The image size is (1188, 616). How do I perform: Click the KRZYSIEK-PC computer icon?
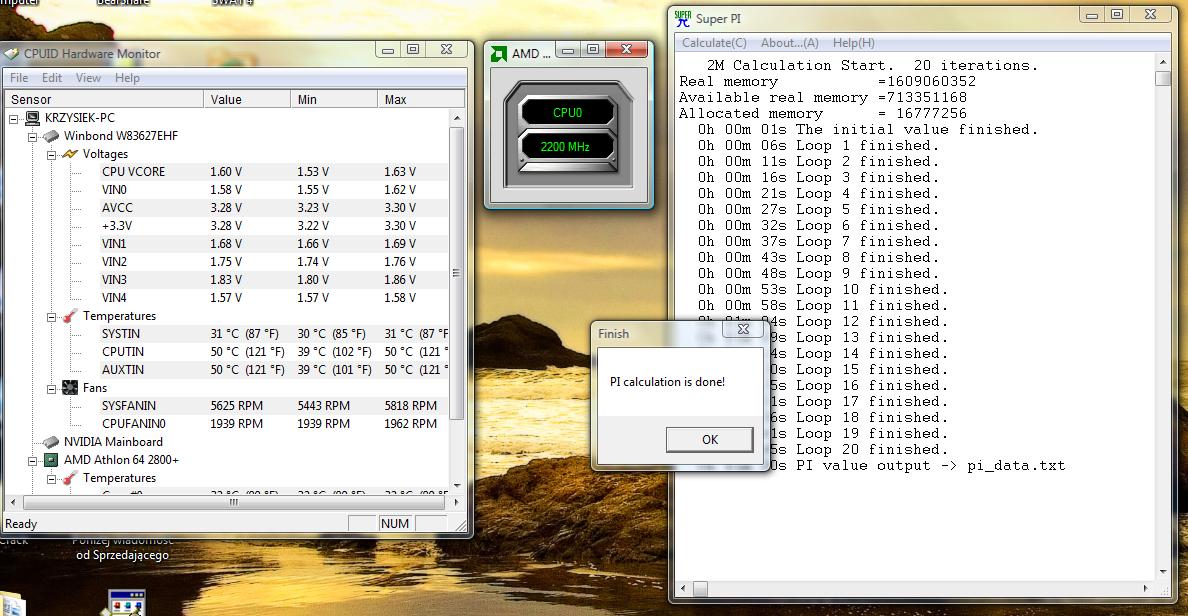coord(32,118)
